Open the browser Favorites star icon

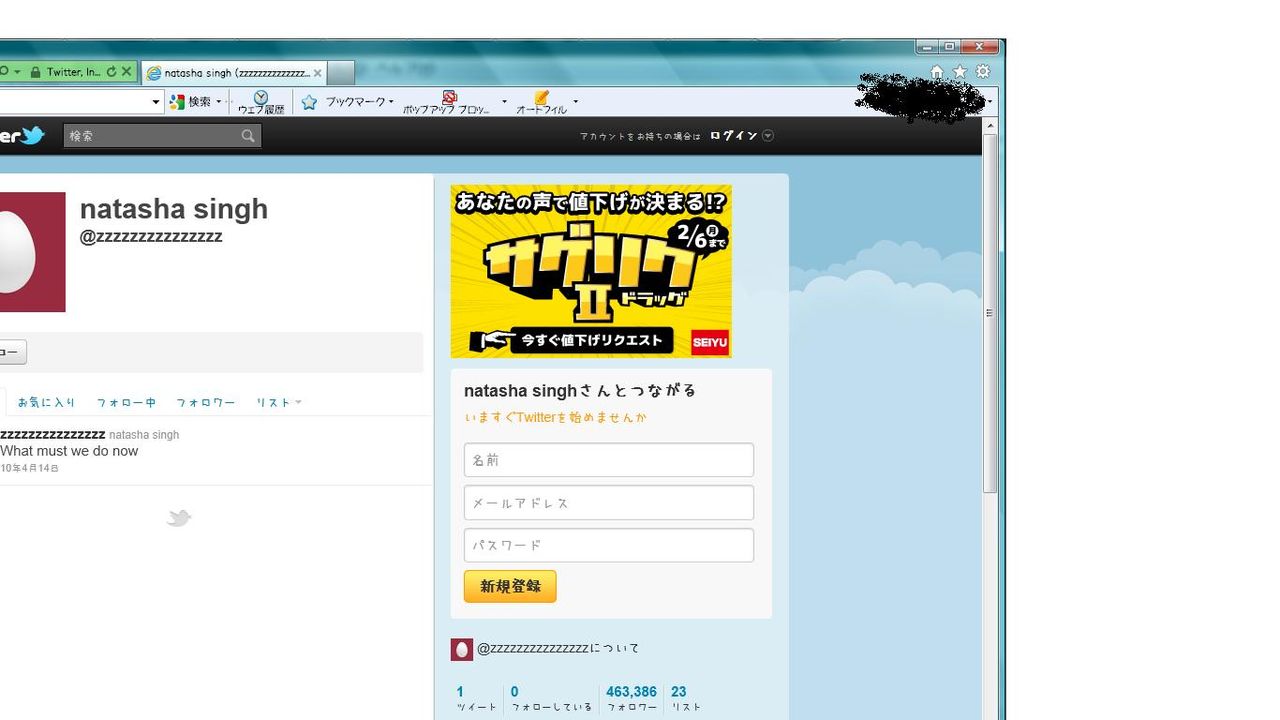pos(960,72)
